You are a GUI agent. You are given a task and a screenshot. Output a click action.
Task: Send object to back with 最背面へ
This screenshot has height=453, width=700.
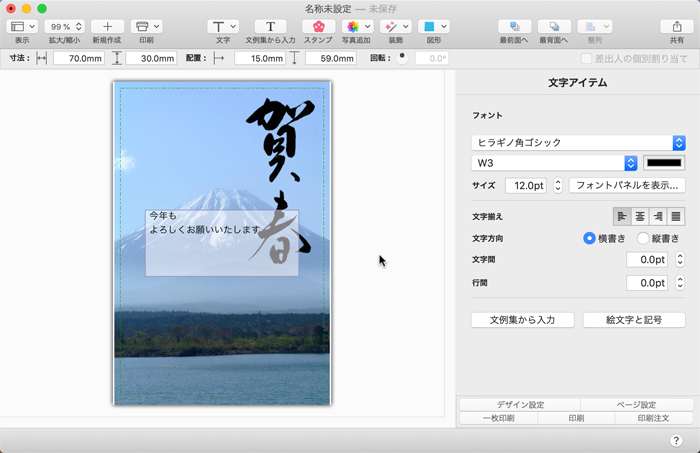pos(553,26)
